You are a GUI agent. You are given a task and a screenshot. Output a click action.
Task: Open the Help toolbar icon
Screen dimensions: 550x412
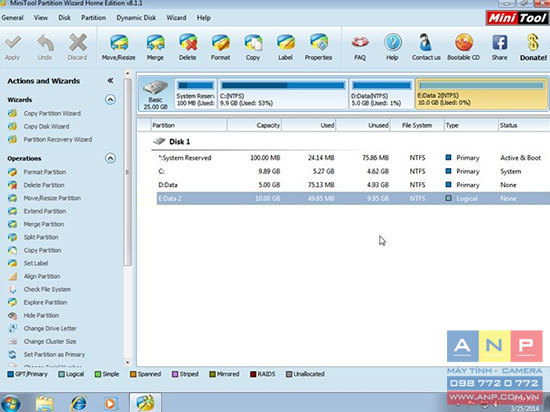[x=393, y=43]
